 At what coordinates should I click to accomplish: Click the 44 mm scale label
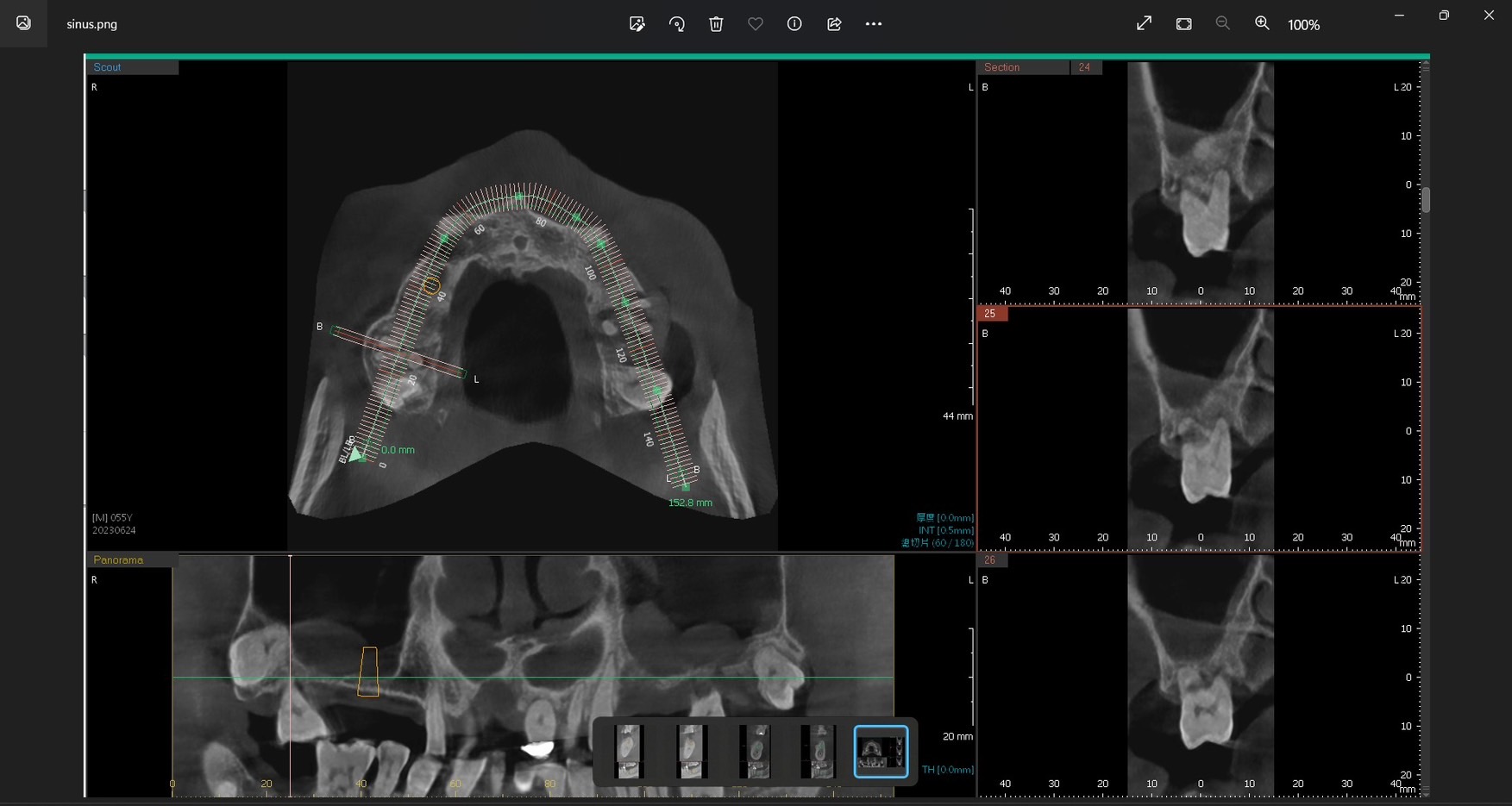click(957, 416)
